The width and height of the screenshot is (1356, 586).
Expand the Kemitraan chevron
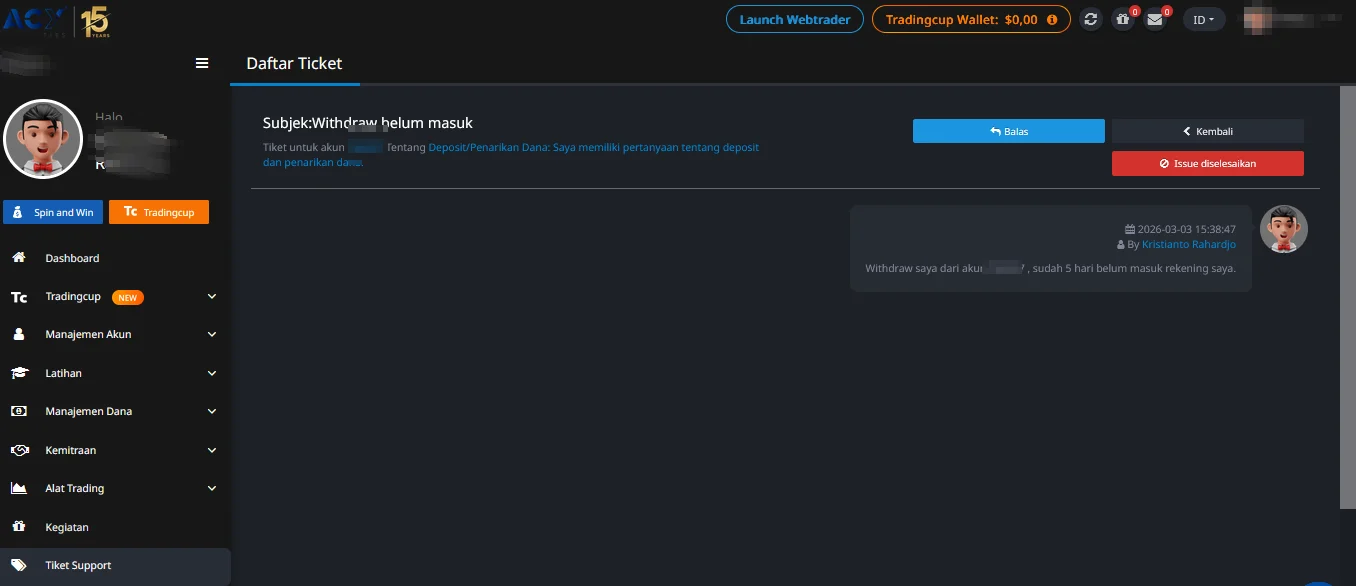point(212,450)
